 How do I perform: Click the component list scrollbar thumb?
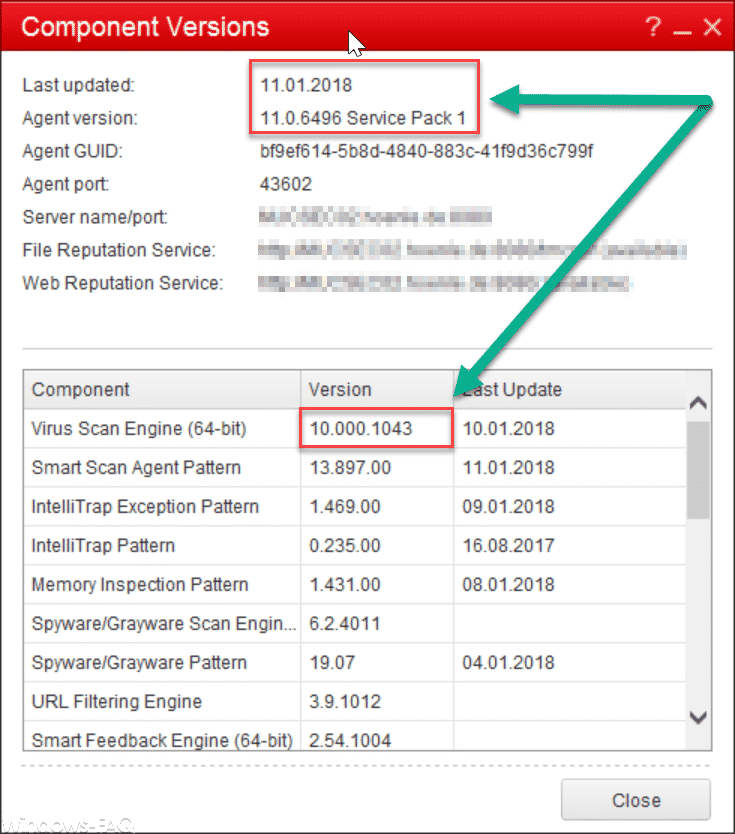pyautogui.click(x=698, y=470)
